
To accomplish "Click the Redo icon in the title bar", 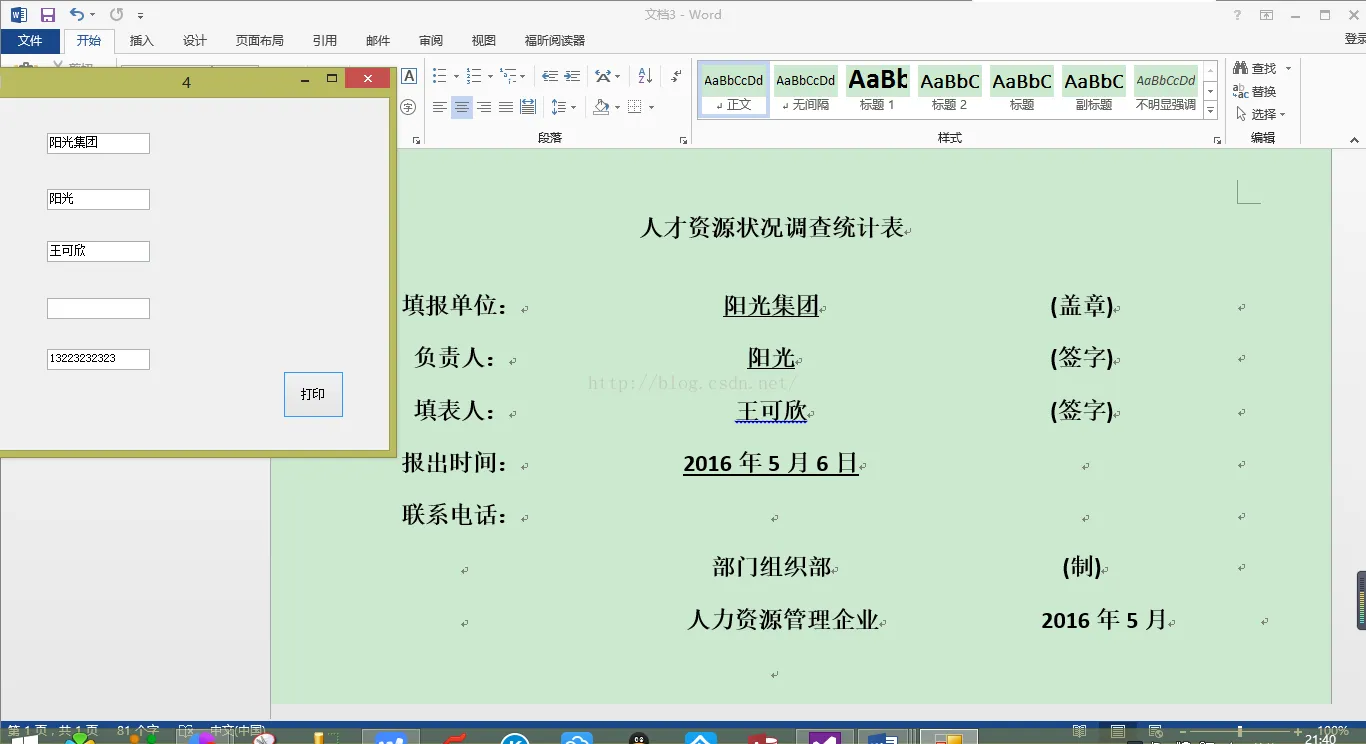I will click(116, 15).
